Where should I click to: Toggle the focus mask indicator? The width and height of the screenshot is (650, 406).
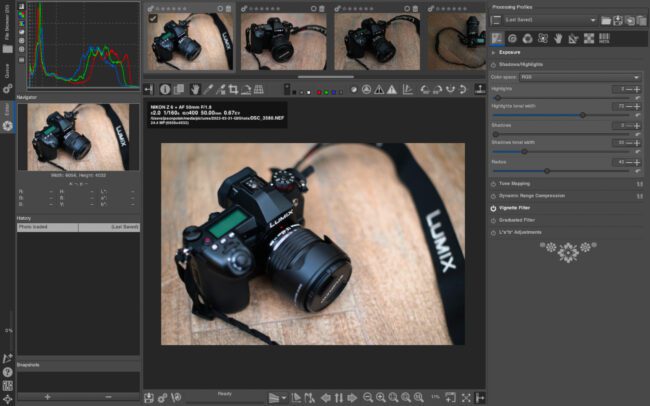pos(366,89)
